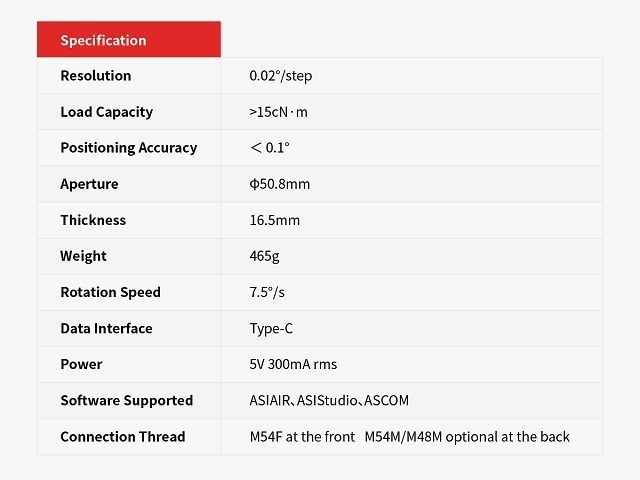This screenshot has width=640, height=480.
Task: Click the Φ50.8mm aperture value
Action: (280, 184)
